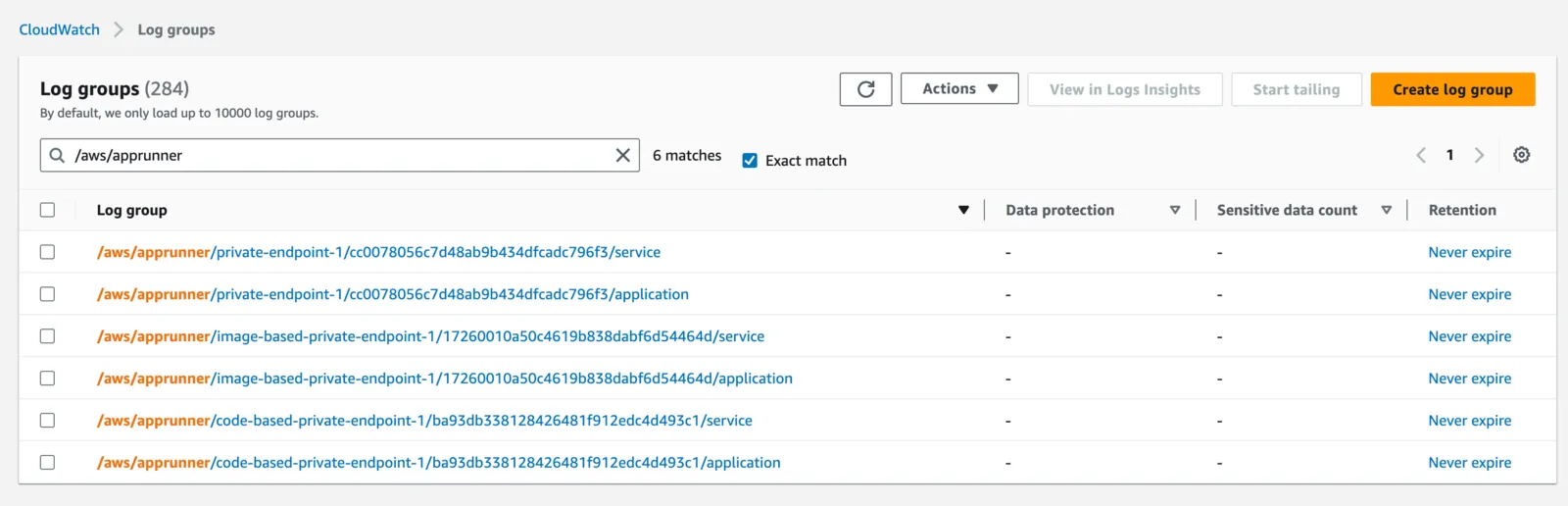This screenshot has height=506, width=1568.
Task: Click the Retention column header
Action: pos(1462,210)
